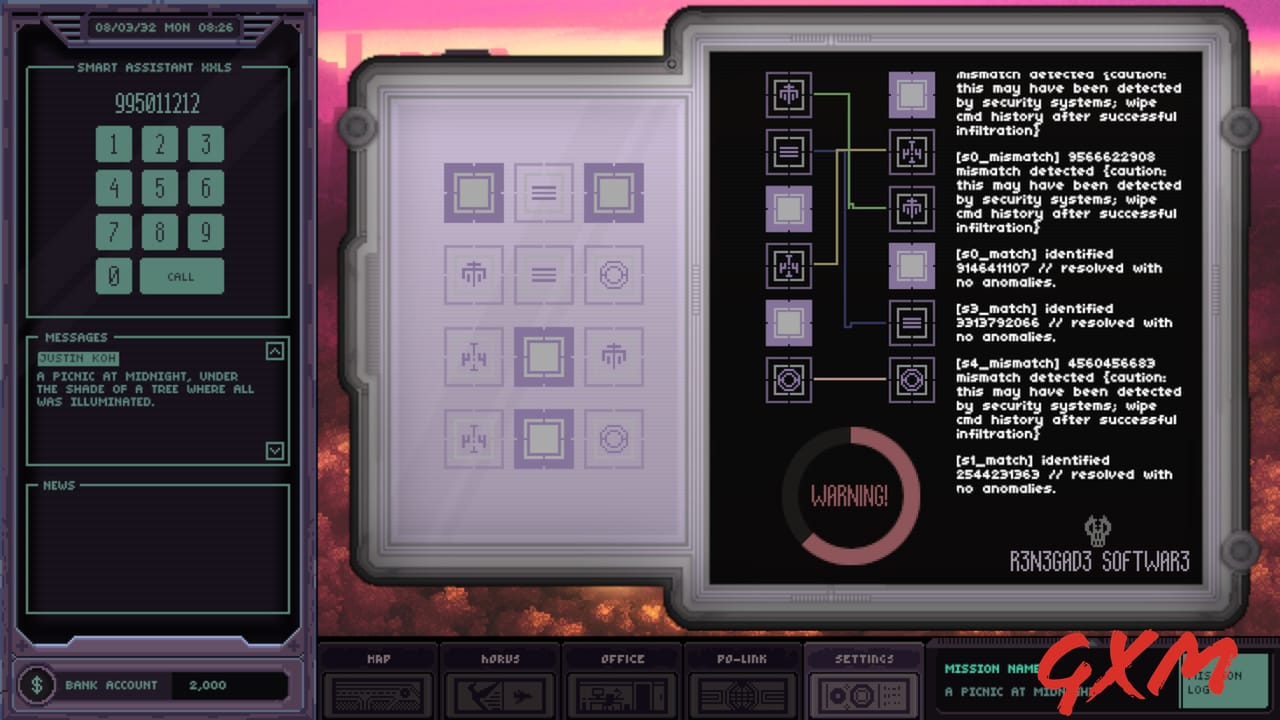Select the crosshair symbol tile in the puzzle grid

[x=474, y=274]
